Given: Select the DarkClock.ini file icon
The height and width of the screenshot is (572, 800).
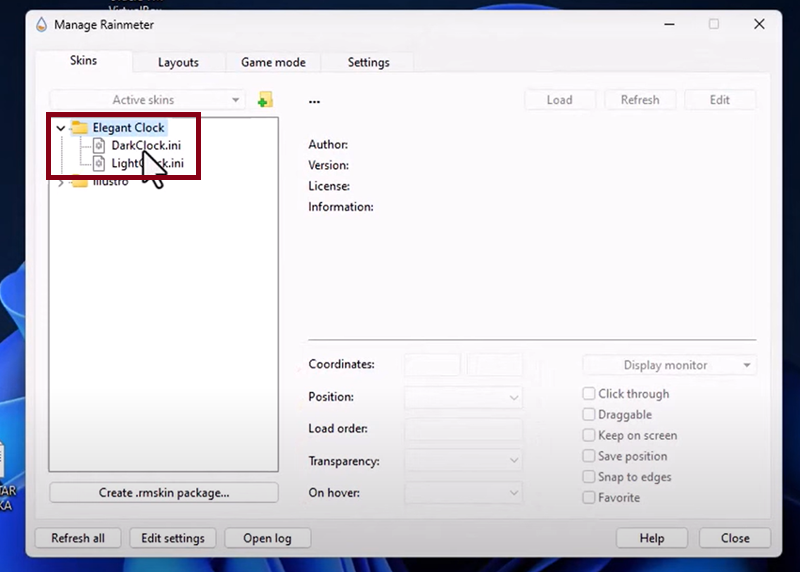Looking at the screenshot, I should click(x=99, y=145).
